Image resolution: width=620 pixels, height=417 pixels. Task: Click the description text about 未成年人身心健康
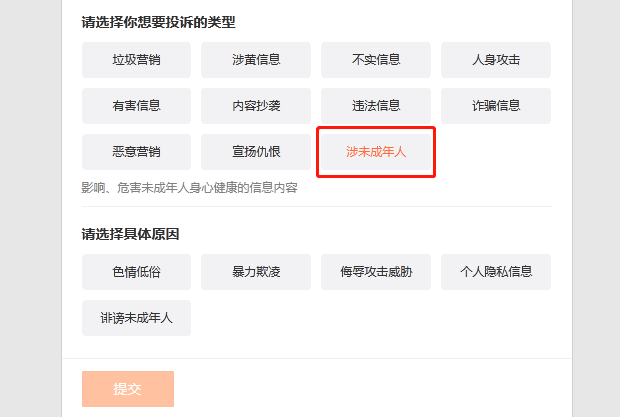point(189,187)
